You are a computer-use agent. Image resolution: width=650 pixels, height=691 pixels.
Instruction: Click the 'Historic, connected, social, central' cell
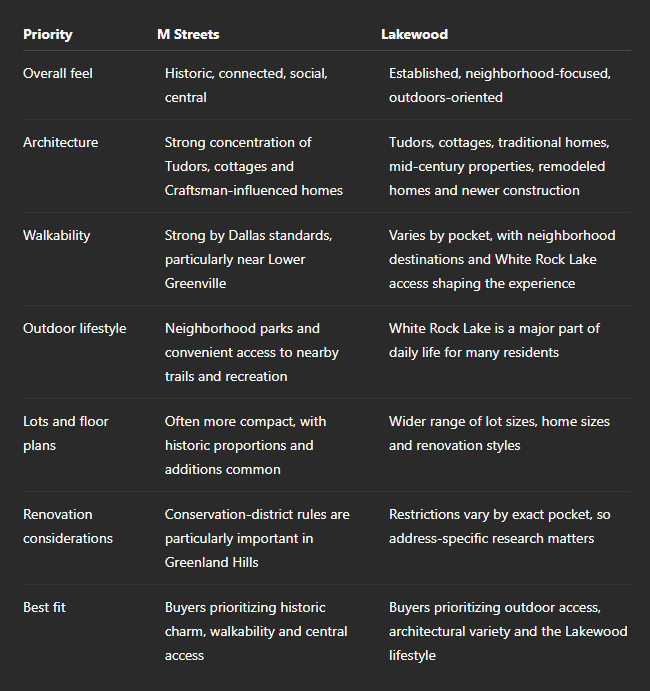click(x=246, y=85)
